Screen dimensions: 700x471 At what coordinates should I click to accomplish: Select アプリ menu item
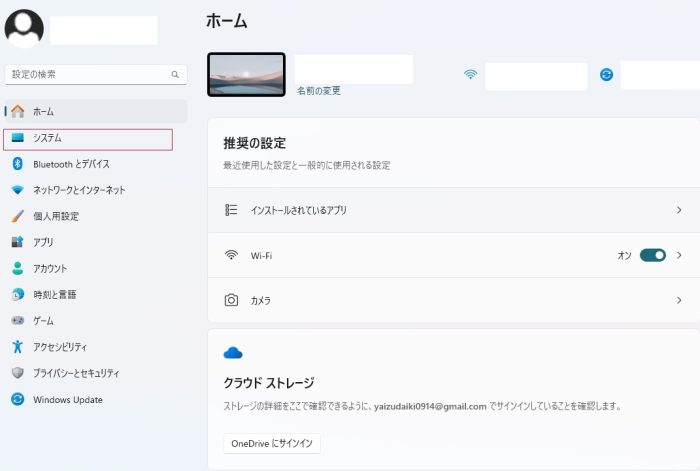pyautogui.click(x=95, y=242)
